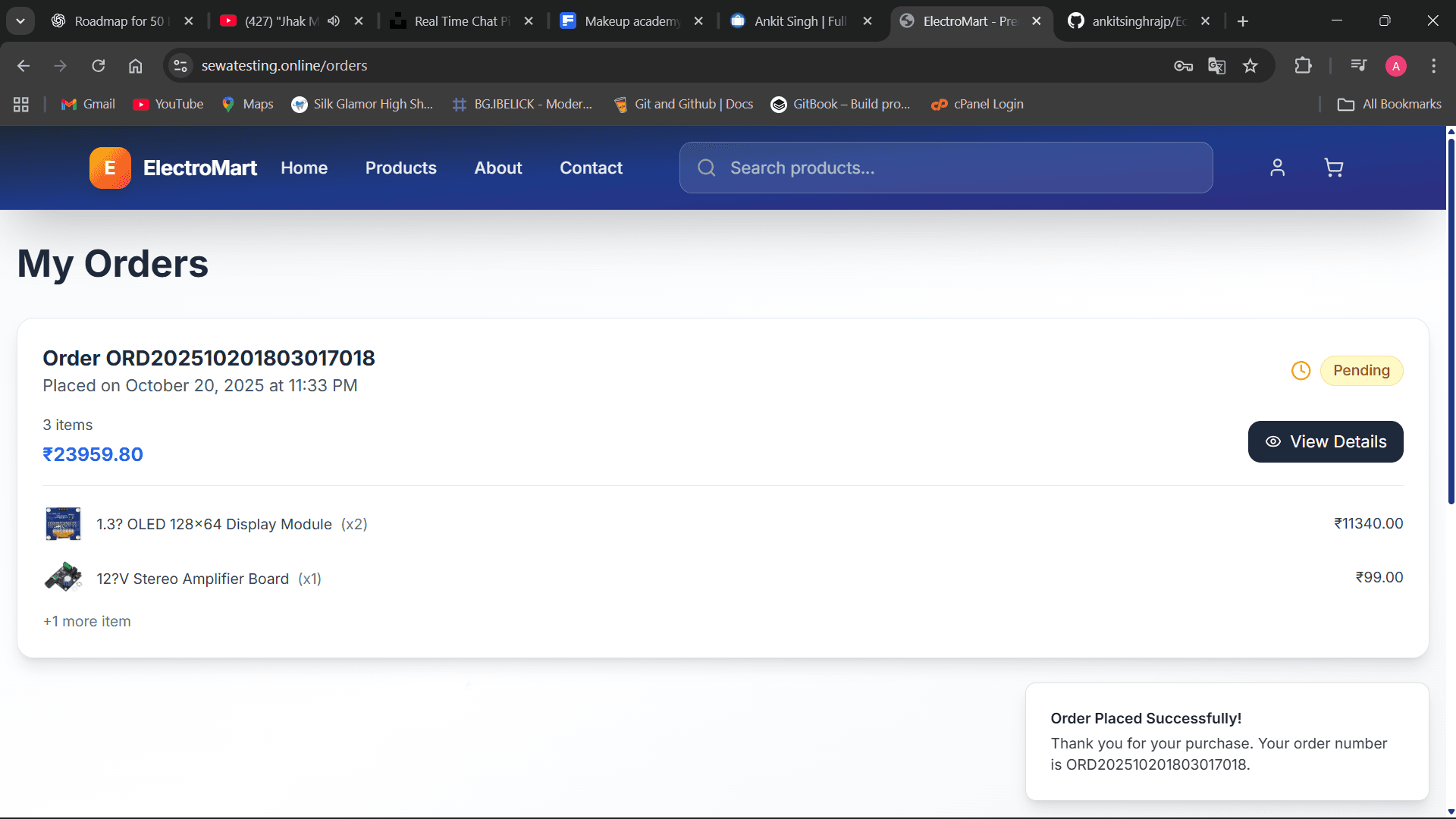The image size is (1456, 819).
Task: Open the All Bookmarks folder
Action: point(1389,104)
